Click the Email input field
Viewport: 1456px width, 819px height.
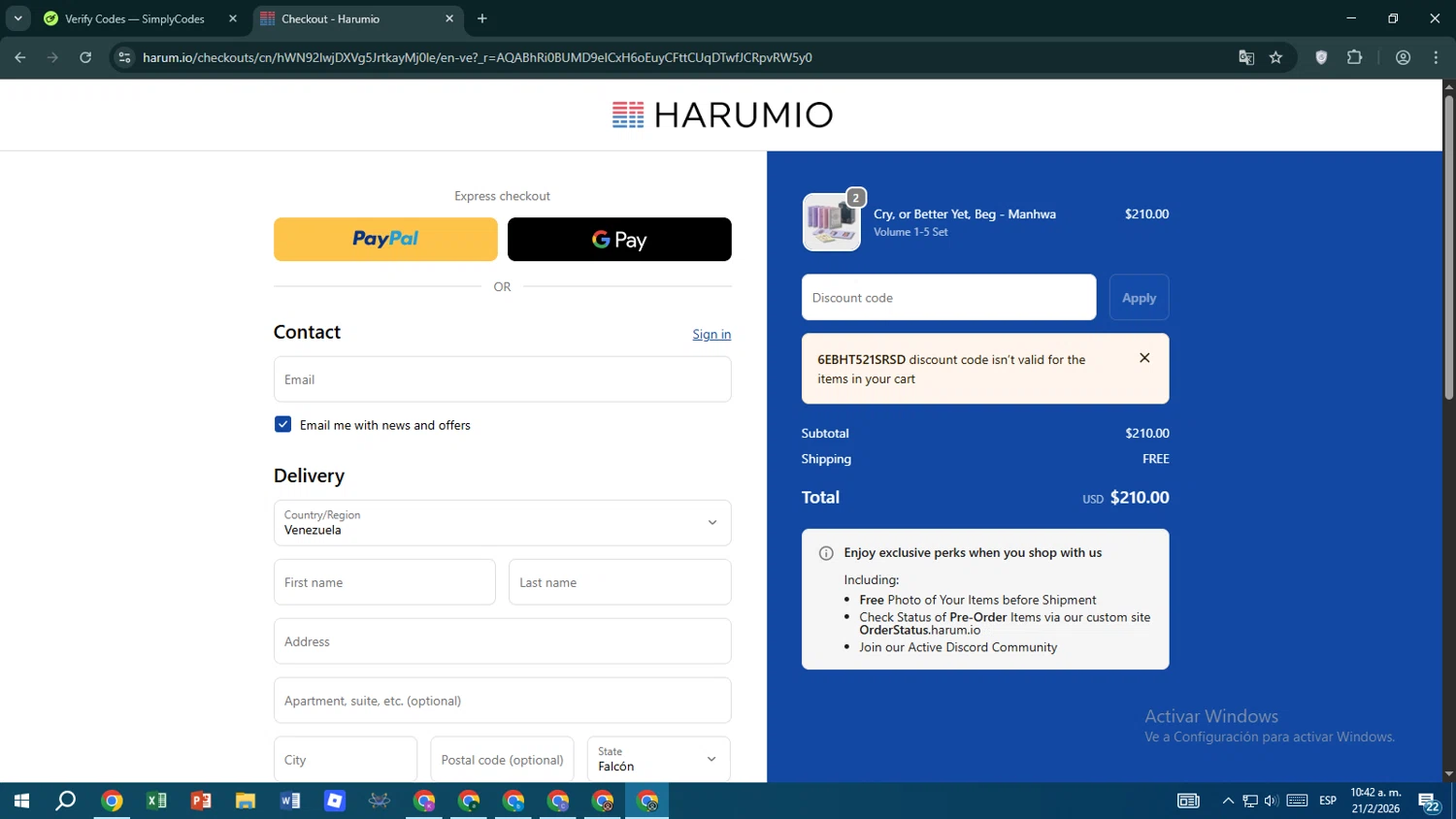point(502,379)
